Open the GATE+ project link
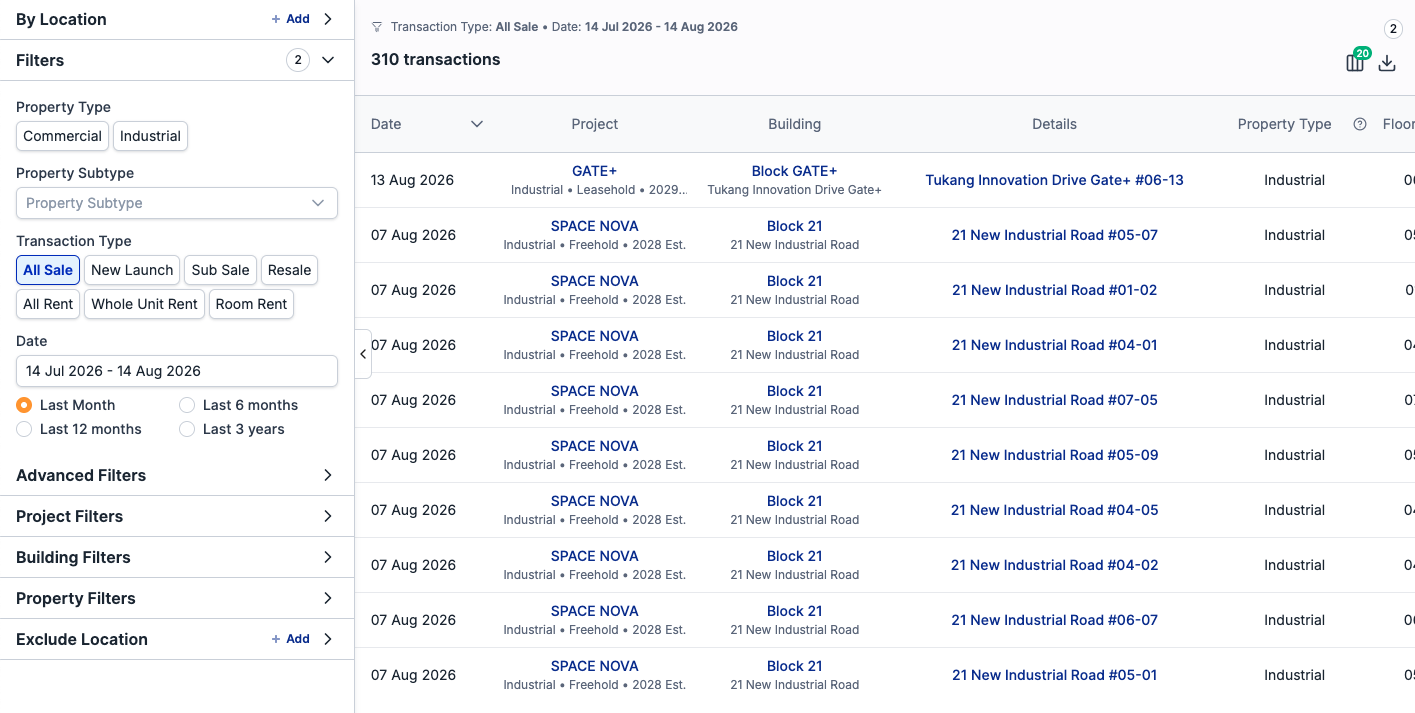 pyautogui.click(x=595, y=171)
